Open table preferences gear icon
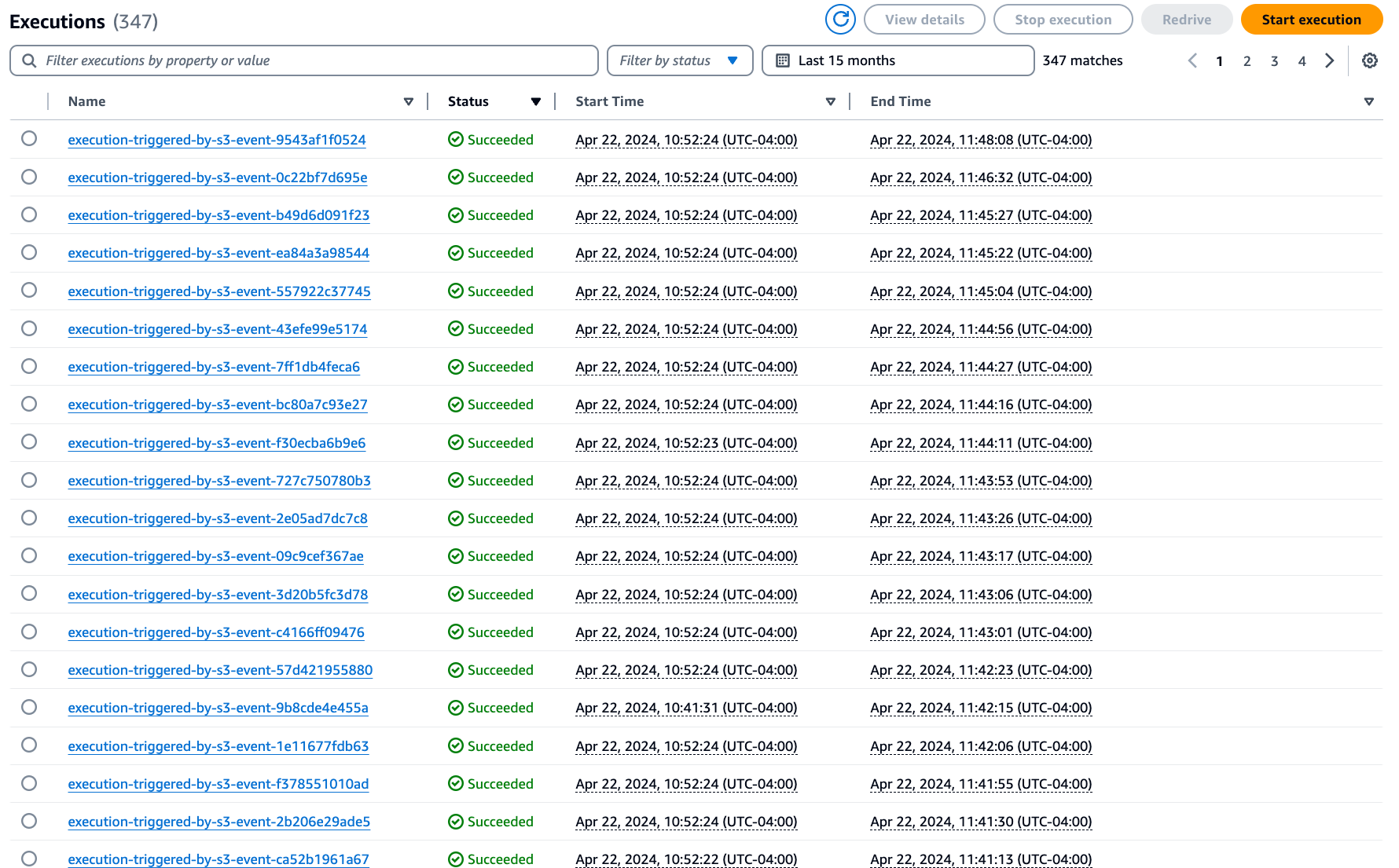 point(1370,60)
